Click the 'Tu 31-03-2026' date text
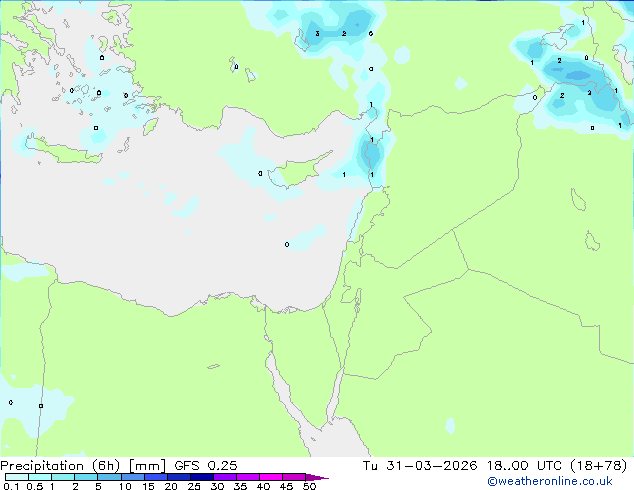This screenshot has width=634, height=490. point(420,466)
